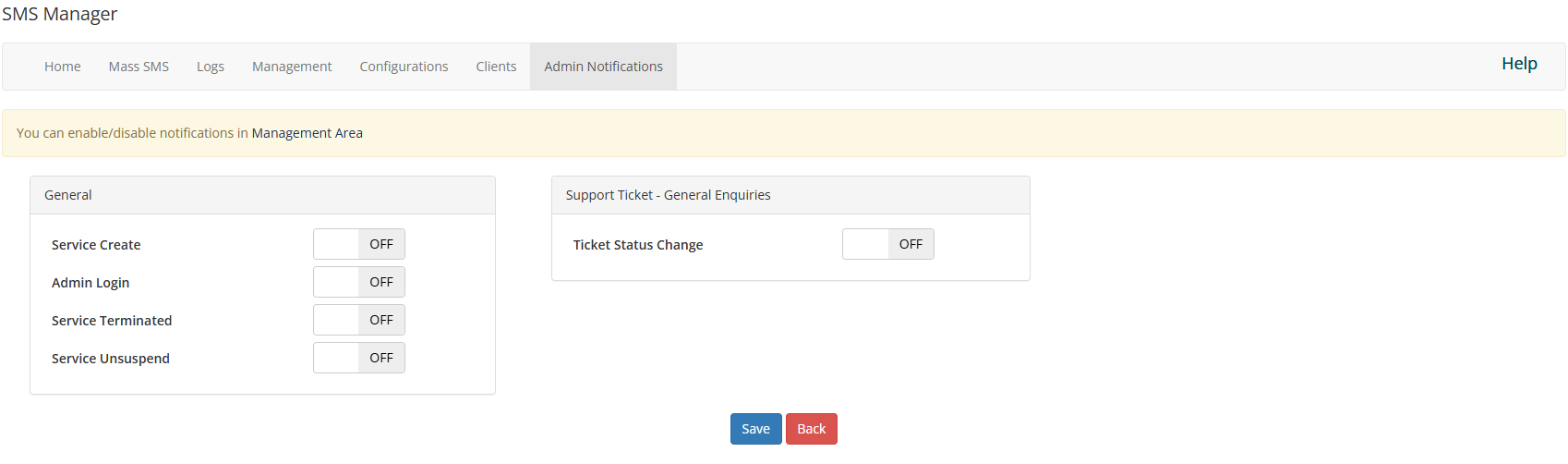
Task: Enable the Admin Login notification toggle
Action: [359, 282]
